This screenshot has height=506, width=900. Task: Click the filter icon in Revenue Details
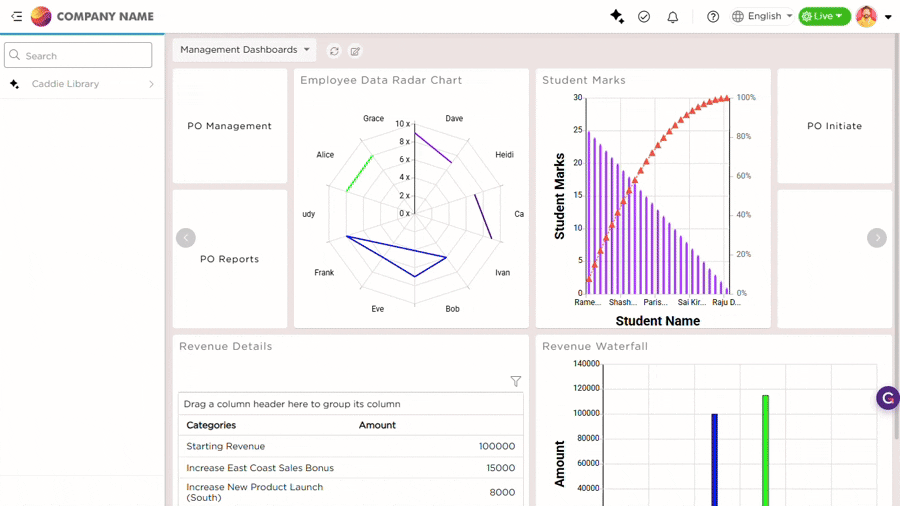point(515,381)
